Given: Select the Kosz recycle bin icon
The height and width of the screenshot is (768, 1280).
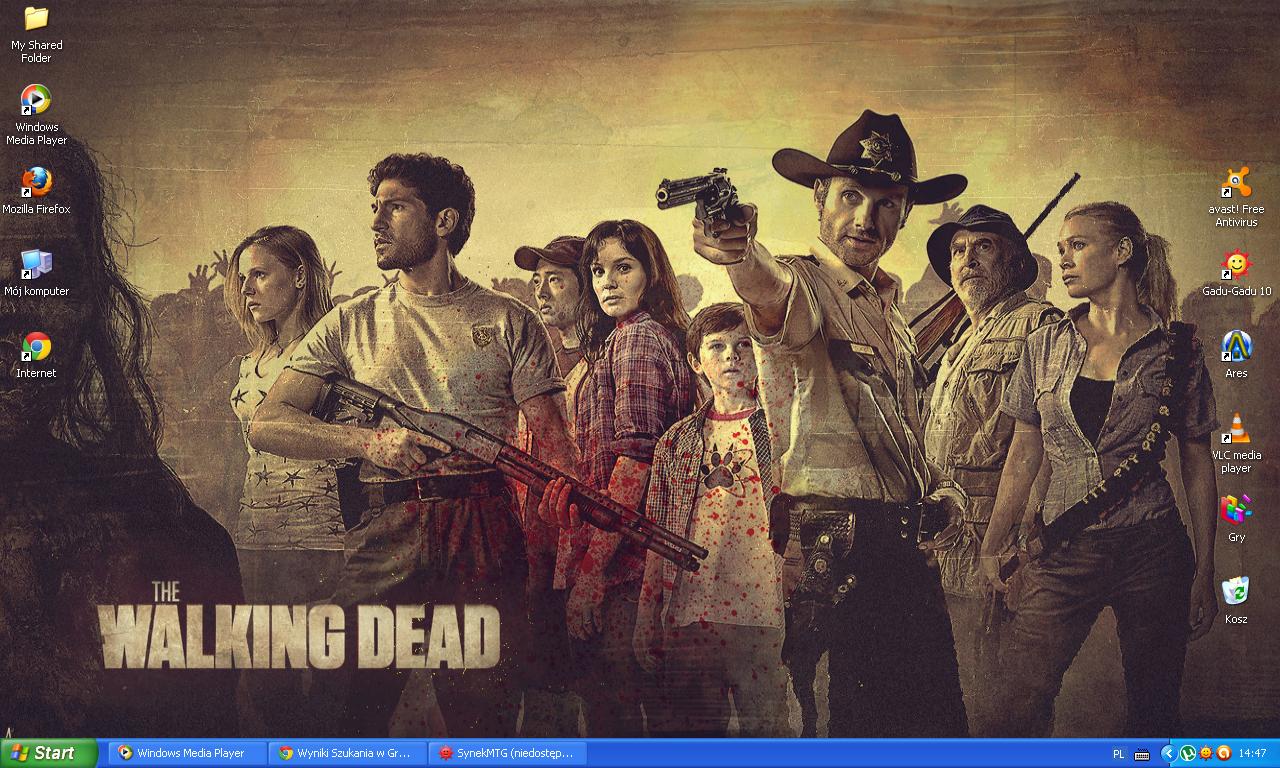Looking at the screenshot, I should pyautogui.click(x=1236, y=600).
